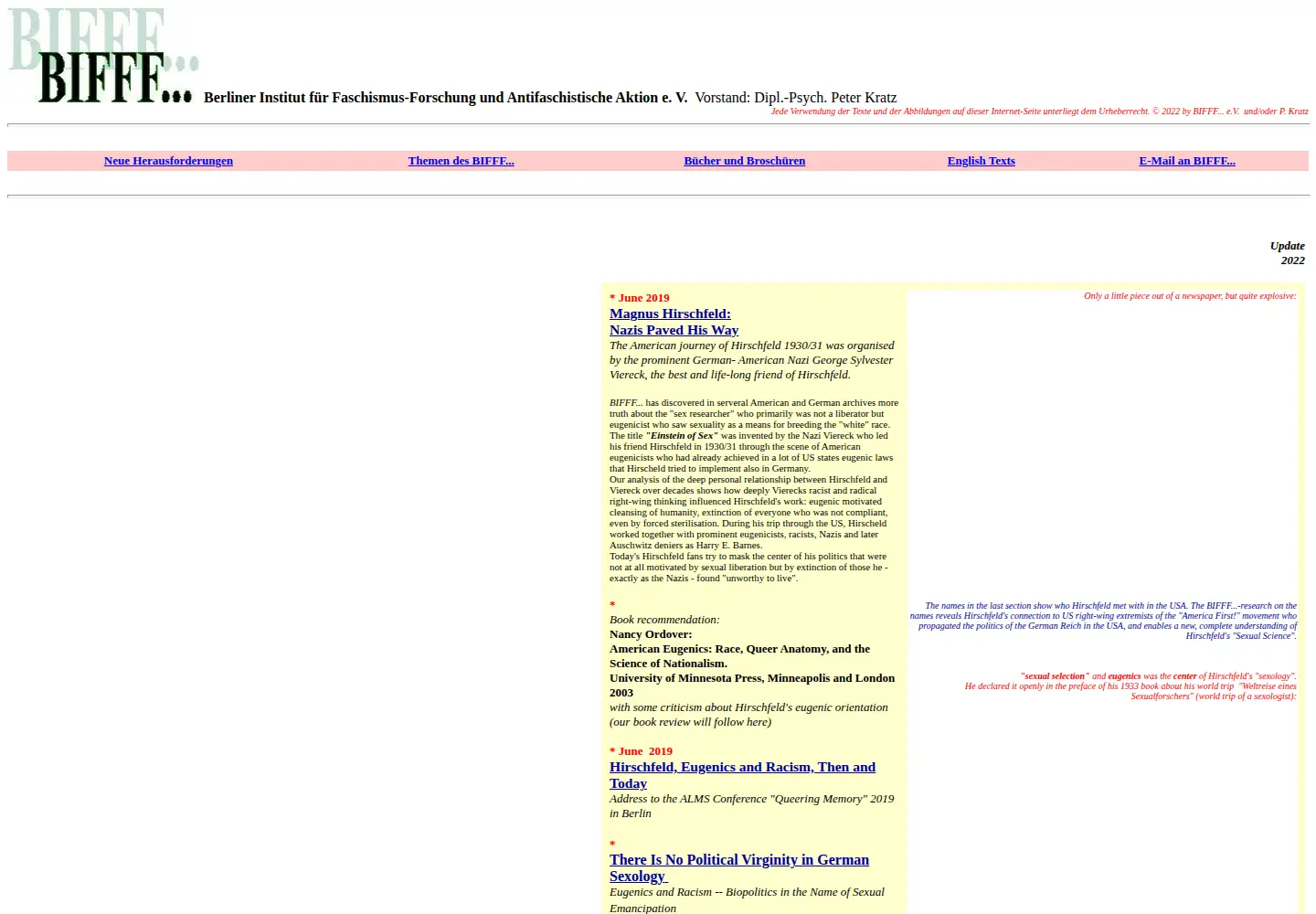
Task: Select the institute name heading text
Action: (445, 98)
